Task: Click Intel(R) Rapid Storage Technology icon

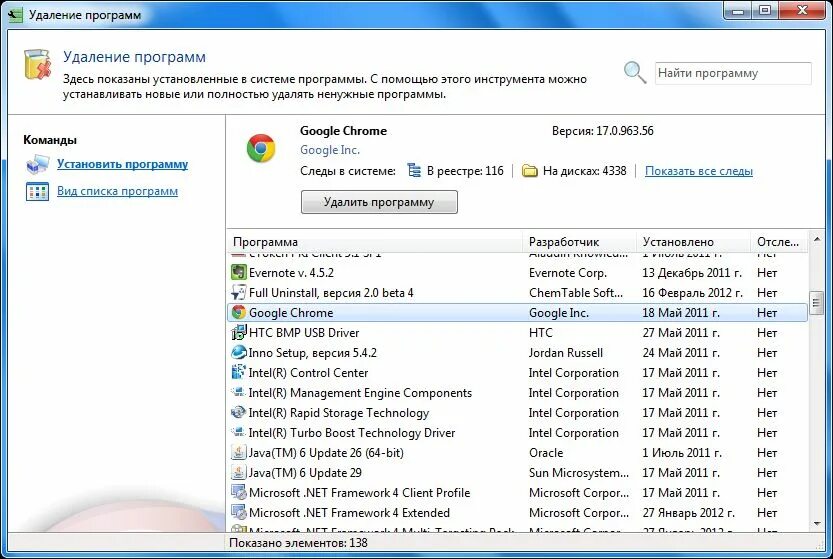Action: coord(239,412)
